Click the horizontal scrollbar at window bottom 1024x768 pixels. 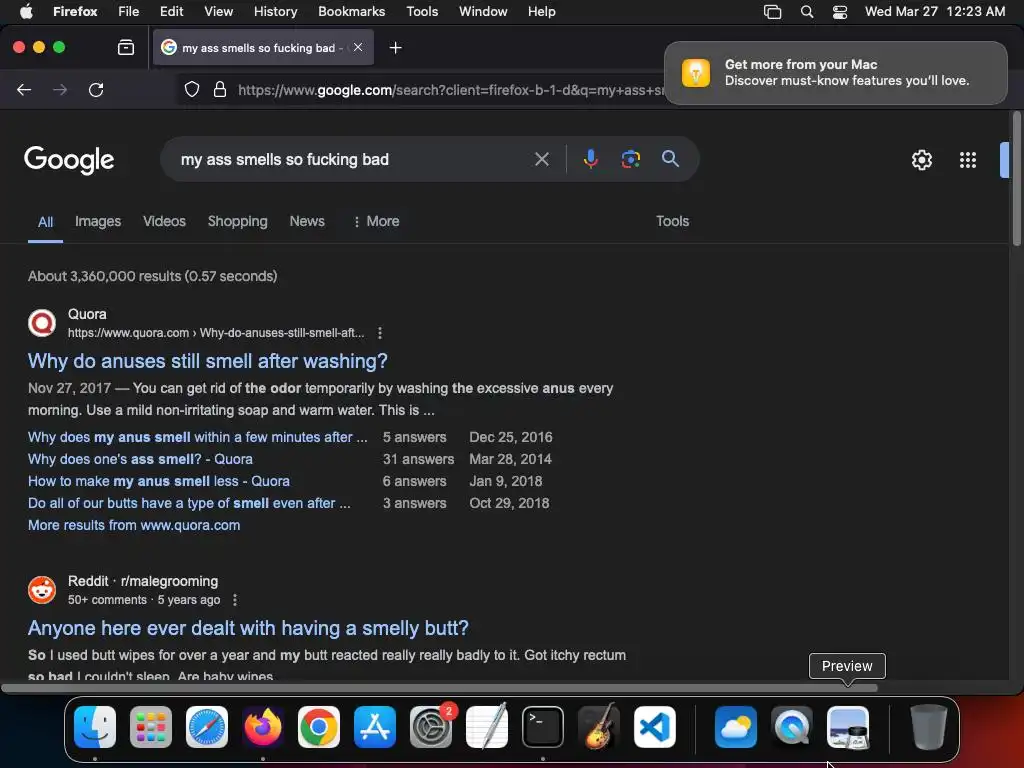pos(439,688)
